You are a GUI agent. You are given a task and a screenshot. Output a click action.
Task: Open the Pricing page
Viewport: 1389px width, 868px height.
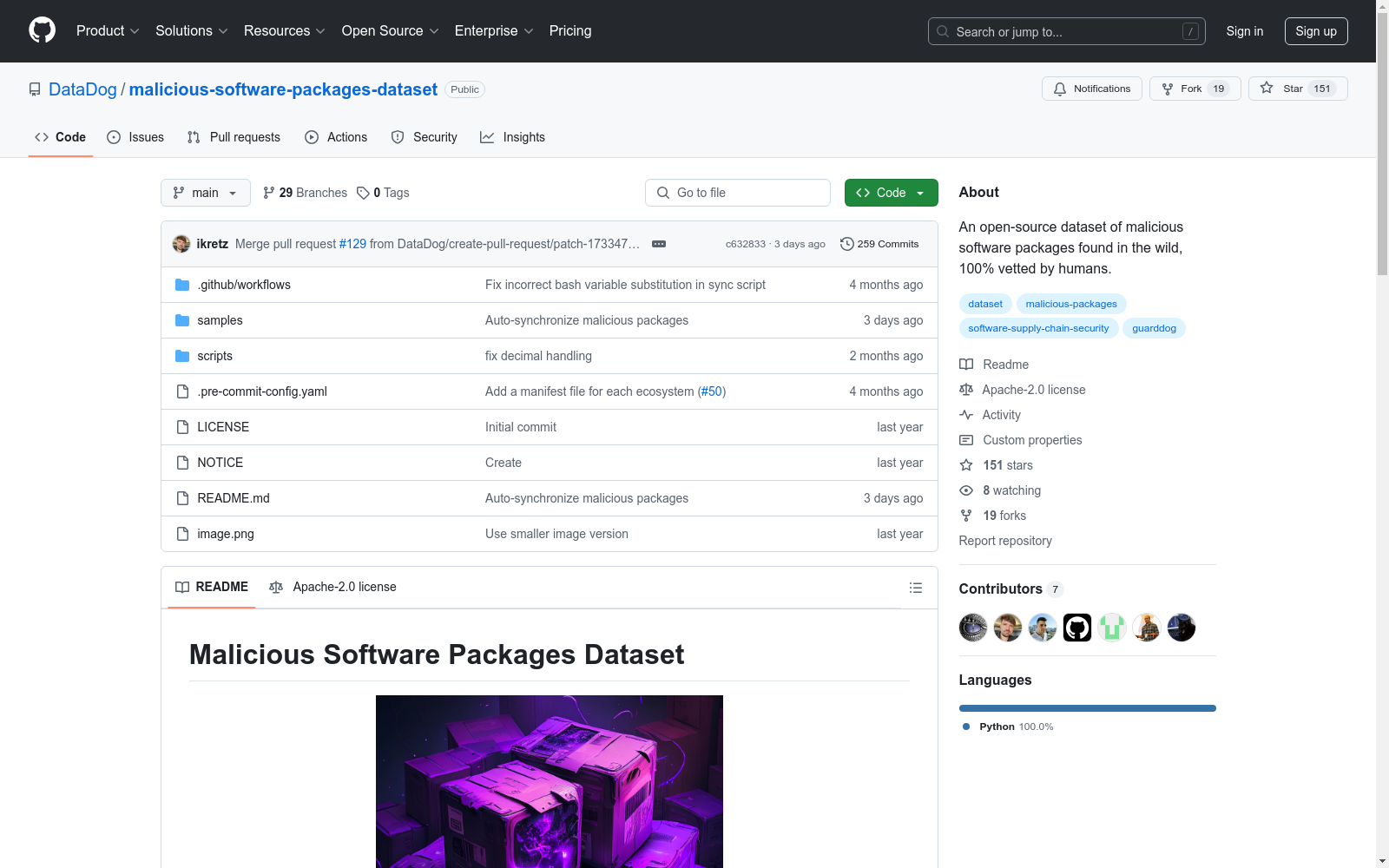tap(570, 30)
